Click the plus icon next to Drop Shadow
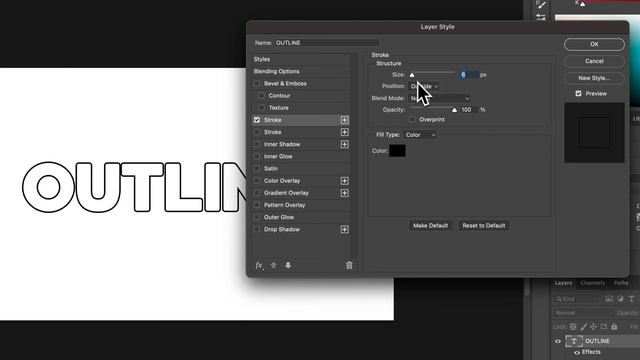The height and width of the screenshot is (360, 640). click(344, 229)
